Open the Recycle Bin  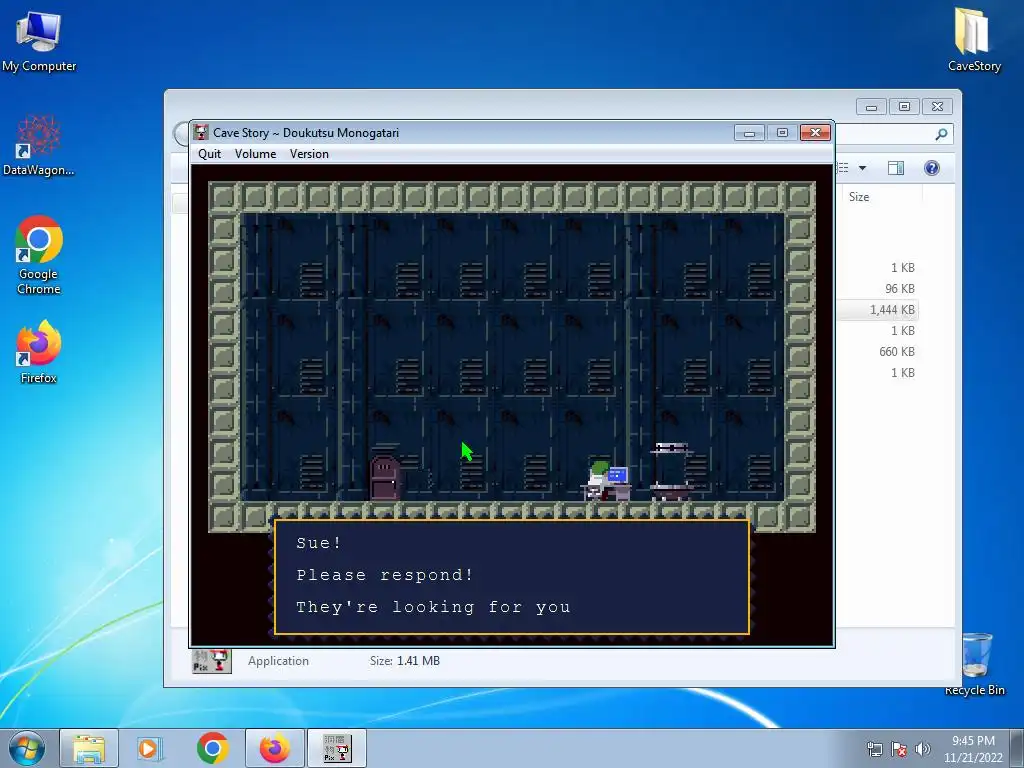point(975,663)
